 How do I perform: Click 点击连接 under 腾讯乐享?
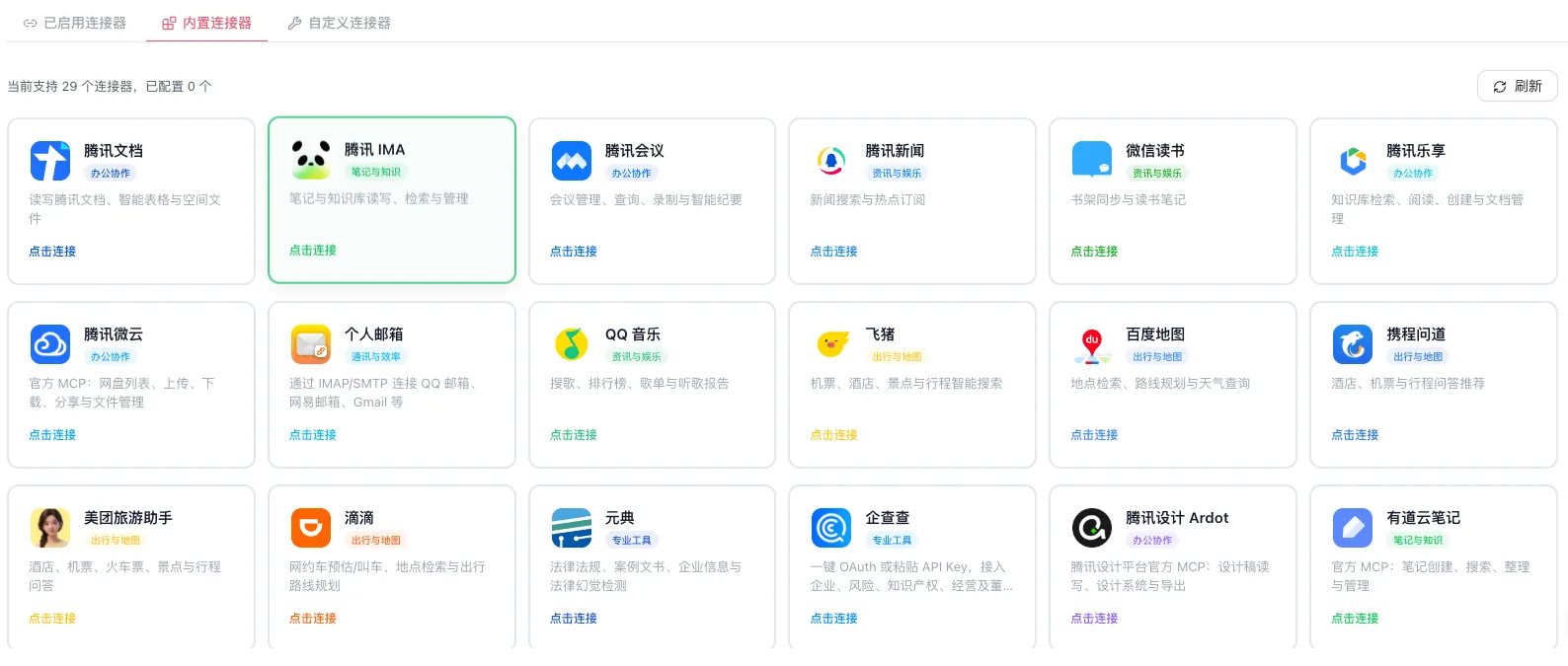pos(1356,252)
